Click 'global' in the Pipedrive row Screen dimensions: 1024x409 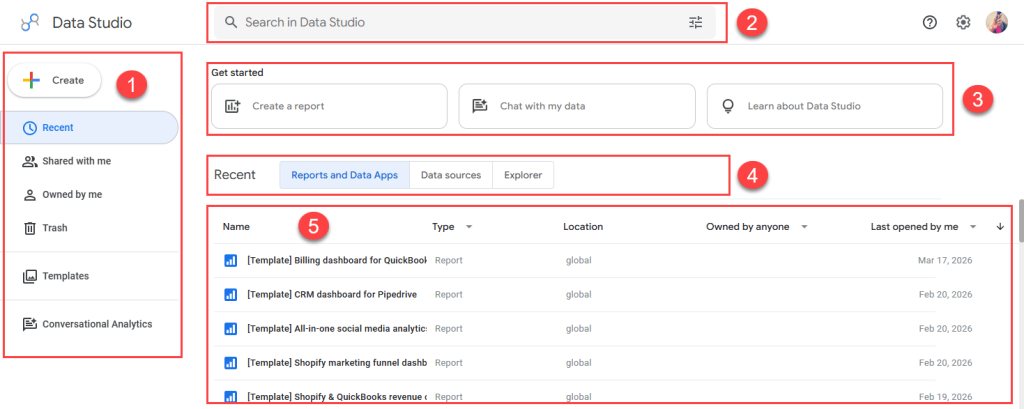point(579,295)
